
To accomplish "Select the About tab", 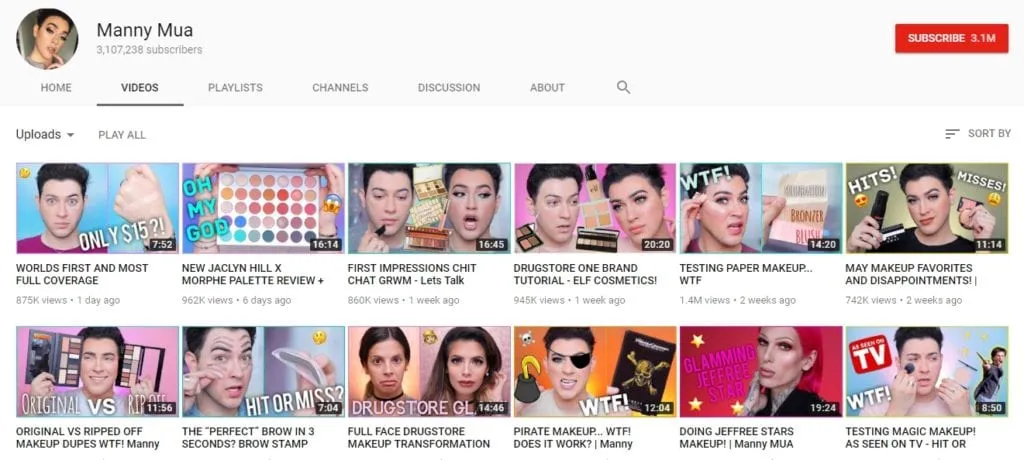I will point(547,88).
